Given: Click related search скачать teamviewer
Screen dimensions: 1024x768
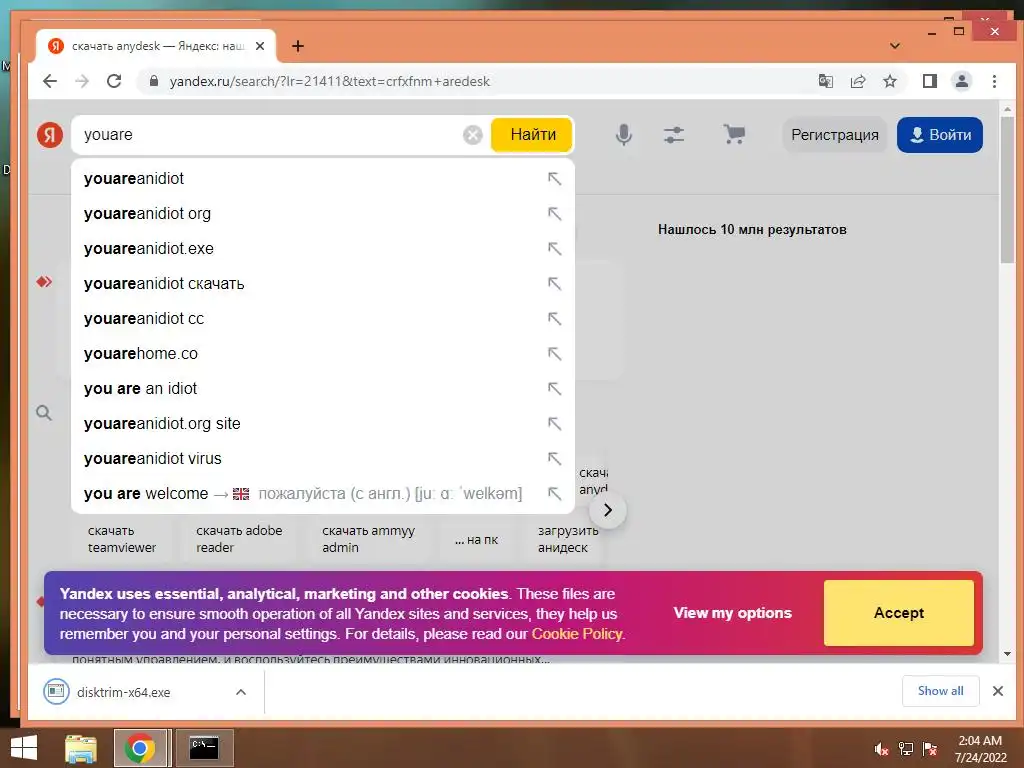Looking at the screenshot, I should (x=122, y=539).
